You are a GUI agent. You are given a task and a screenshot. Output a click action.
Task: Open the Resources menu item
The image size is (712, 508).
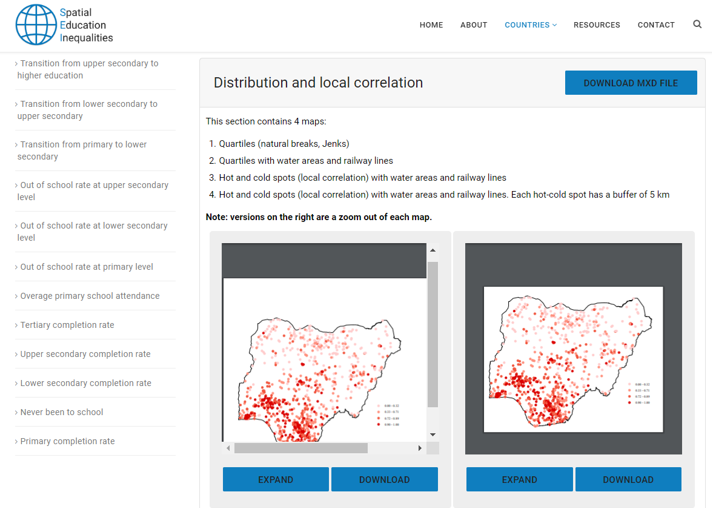pyautogui.click(x=597, y=25)
